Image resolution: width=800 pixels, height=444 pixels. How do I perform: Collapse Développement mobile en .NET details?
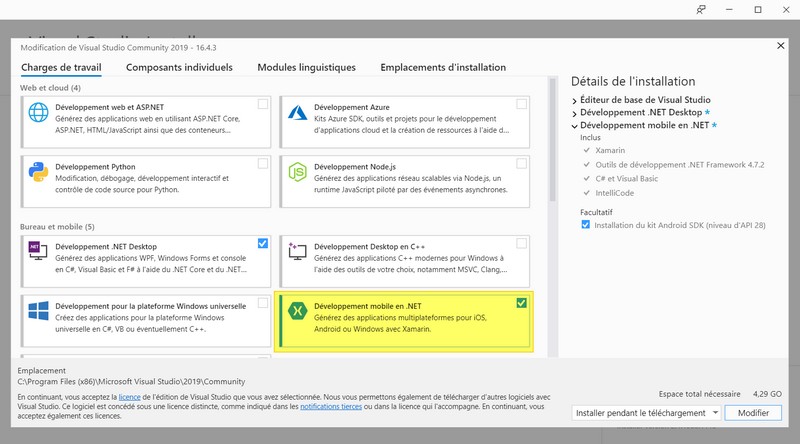coord(575,126)
